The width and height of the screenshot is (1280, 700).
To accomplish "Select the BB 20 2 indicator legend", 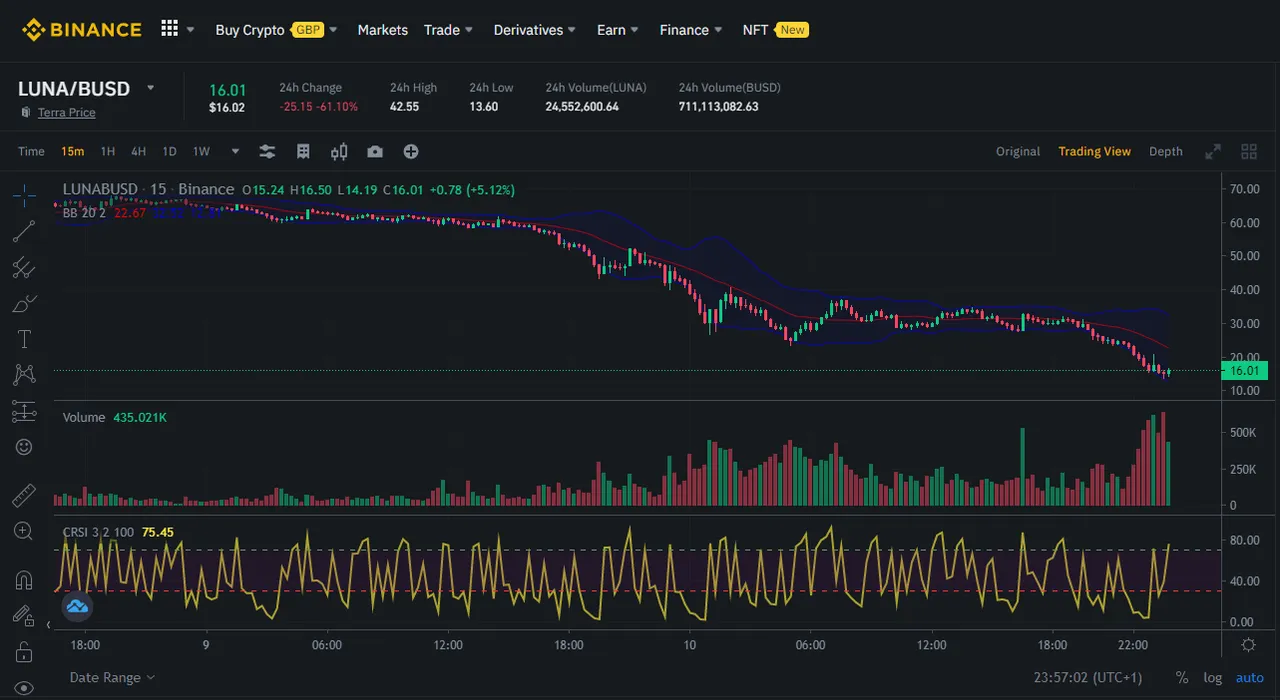I will [84, 212].
